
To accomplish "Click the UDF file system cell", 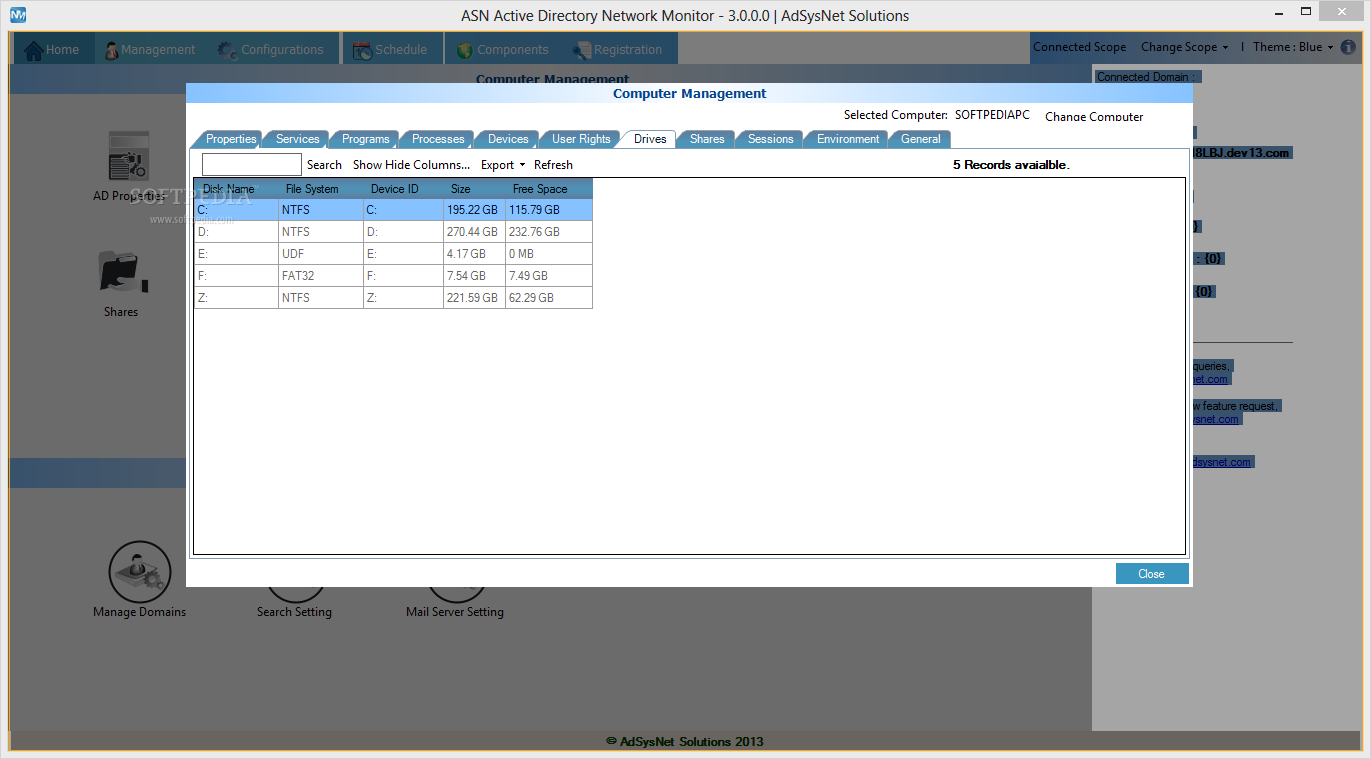I will [320, 254].
